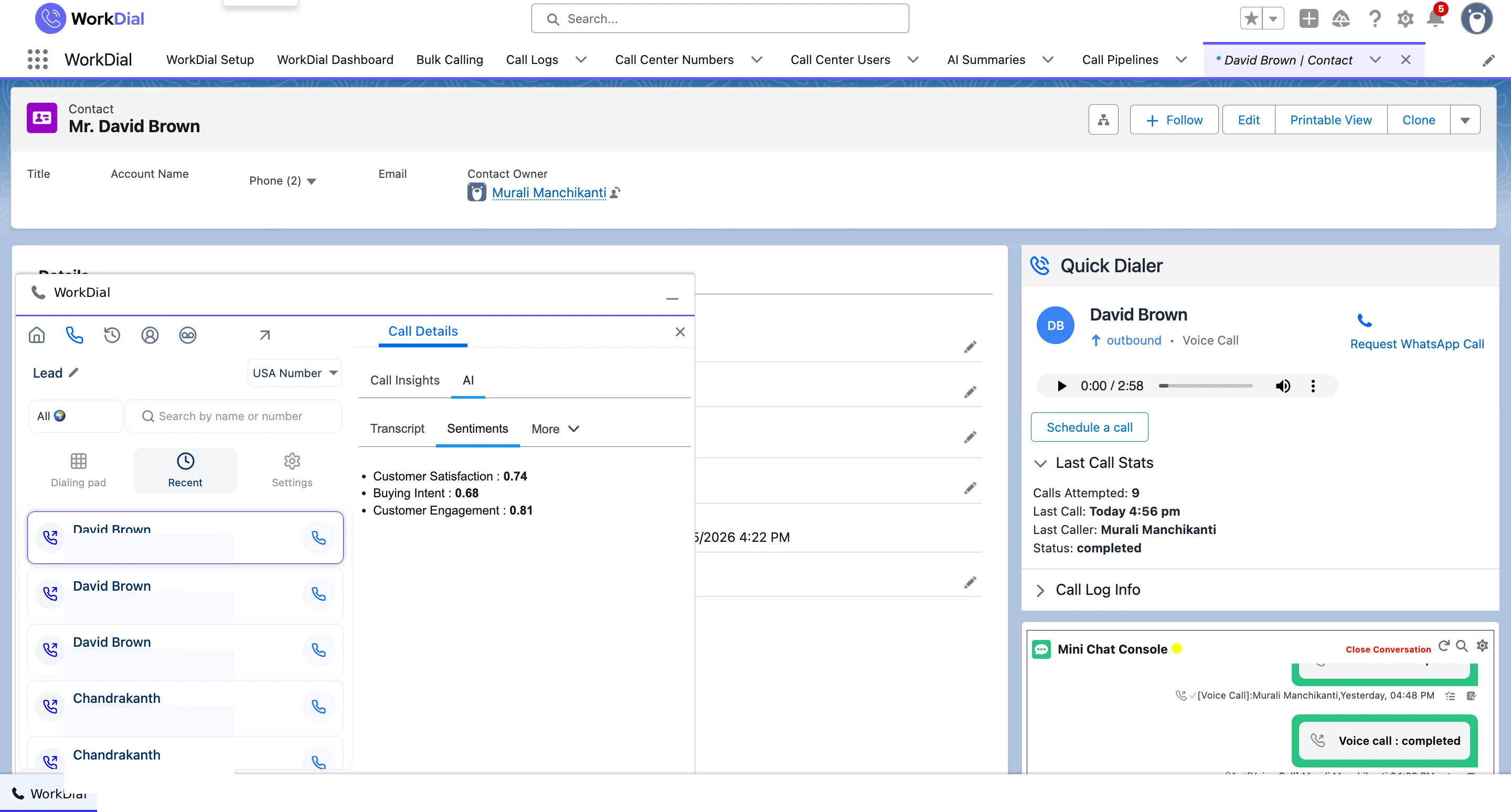Image resolution: width=1511 pixels, height=812 pixels.
Task: Select the Call Details tab
Action: pos(423,331)
